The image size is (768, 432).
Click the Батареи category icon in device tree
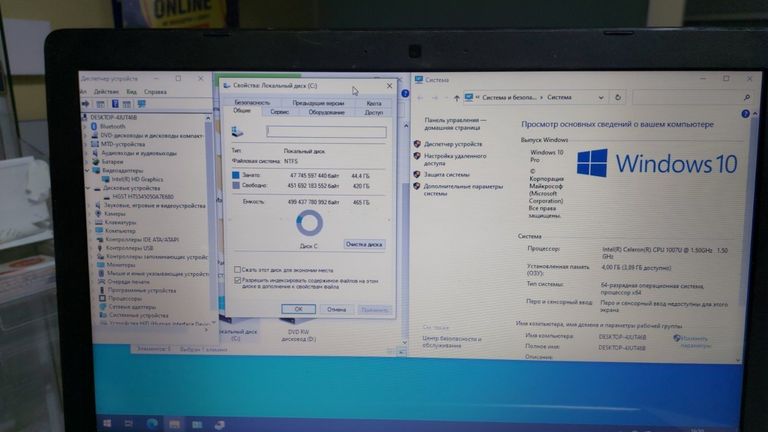(96, 162)
